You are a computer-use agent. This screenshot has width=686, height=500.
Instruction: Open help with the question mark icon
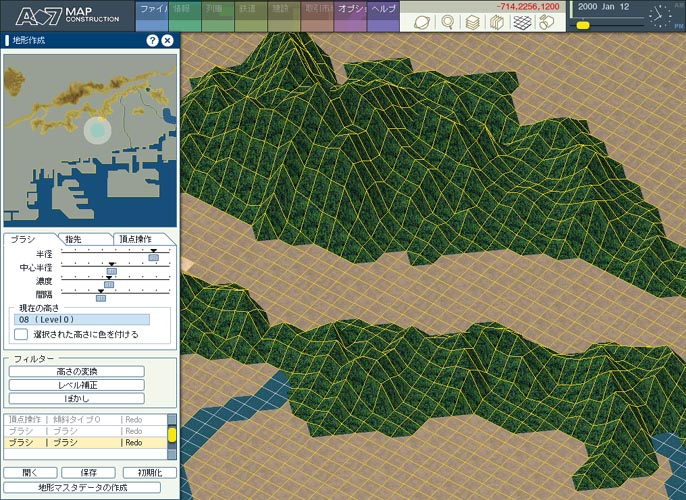coord(152,41)
